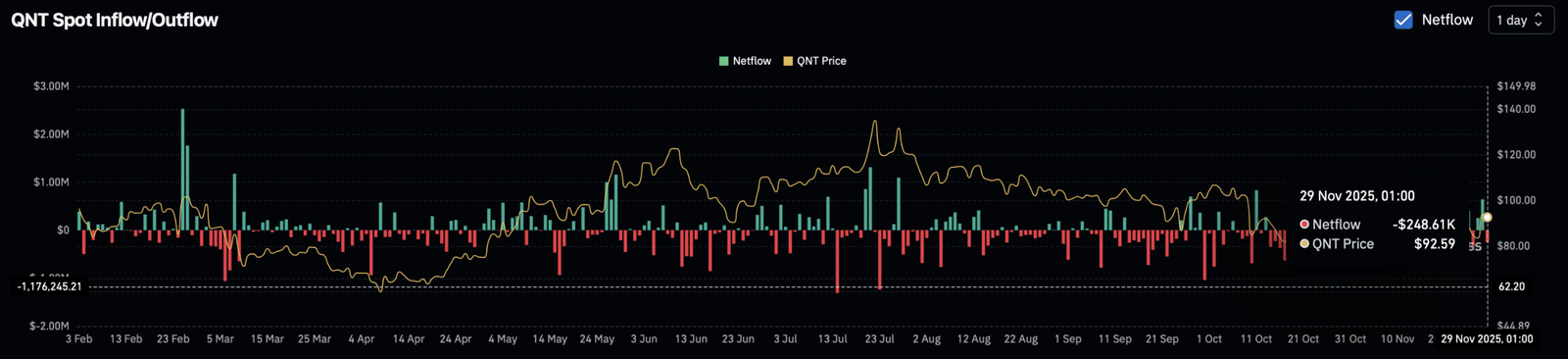The image size is (1568, 359).
Task: Click the tooltip QNT Price $92.59 value
Action: point(1435,244)
